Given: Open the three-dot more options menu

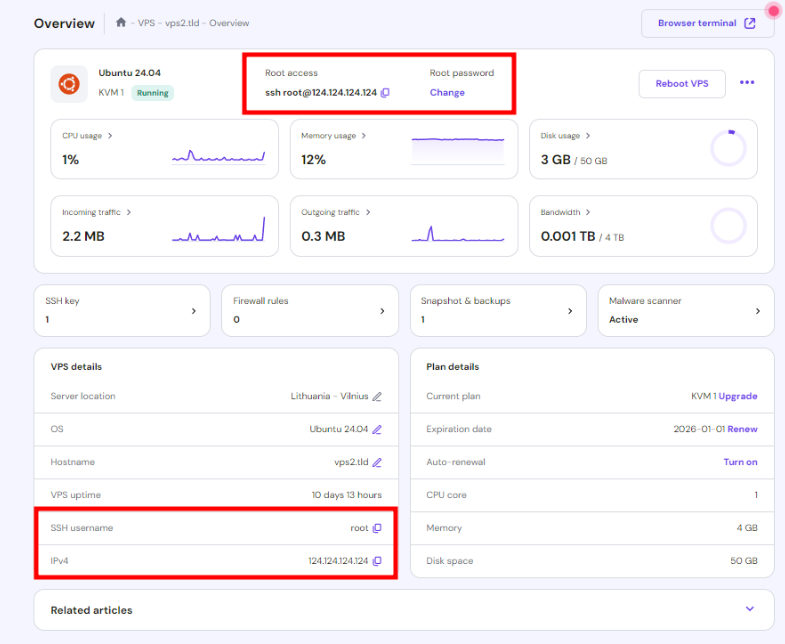Looking at the screenshot, I should click(747, 83).
